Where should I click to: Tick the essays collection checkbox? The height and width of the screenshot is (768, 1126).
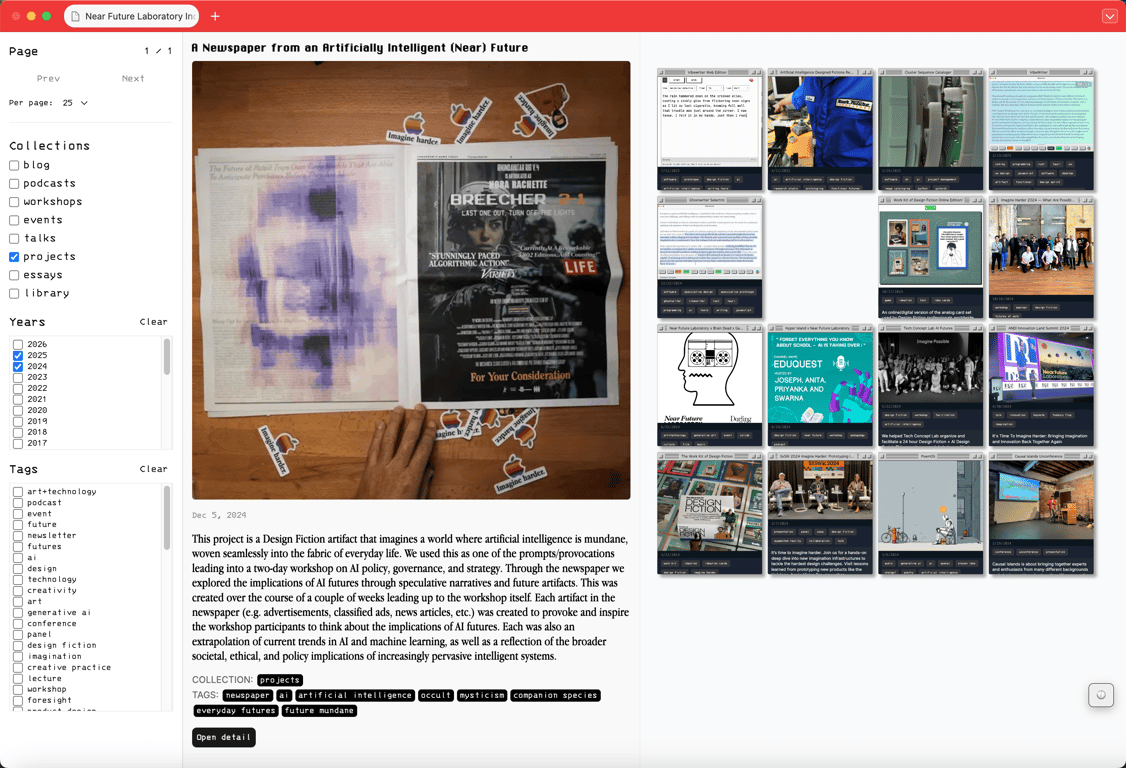[14, 275]
